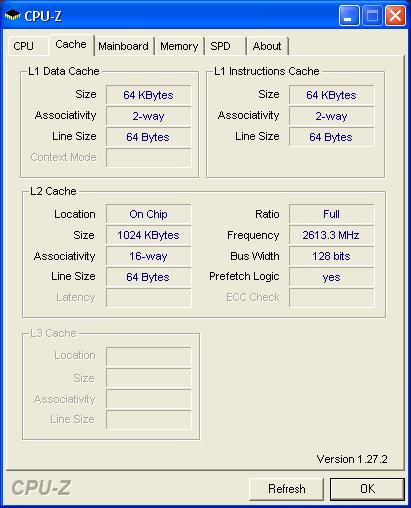The width and height of the screenshot is (411, 508).
Task: Click the CPU-Z chip icon in title bar
Action: (x=12, y=15)
